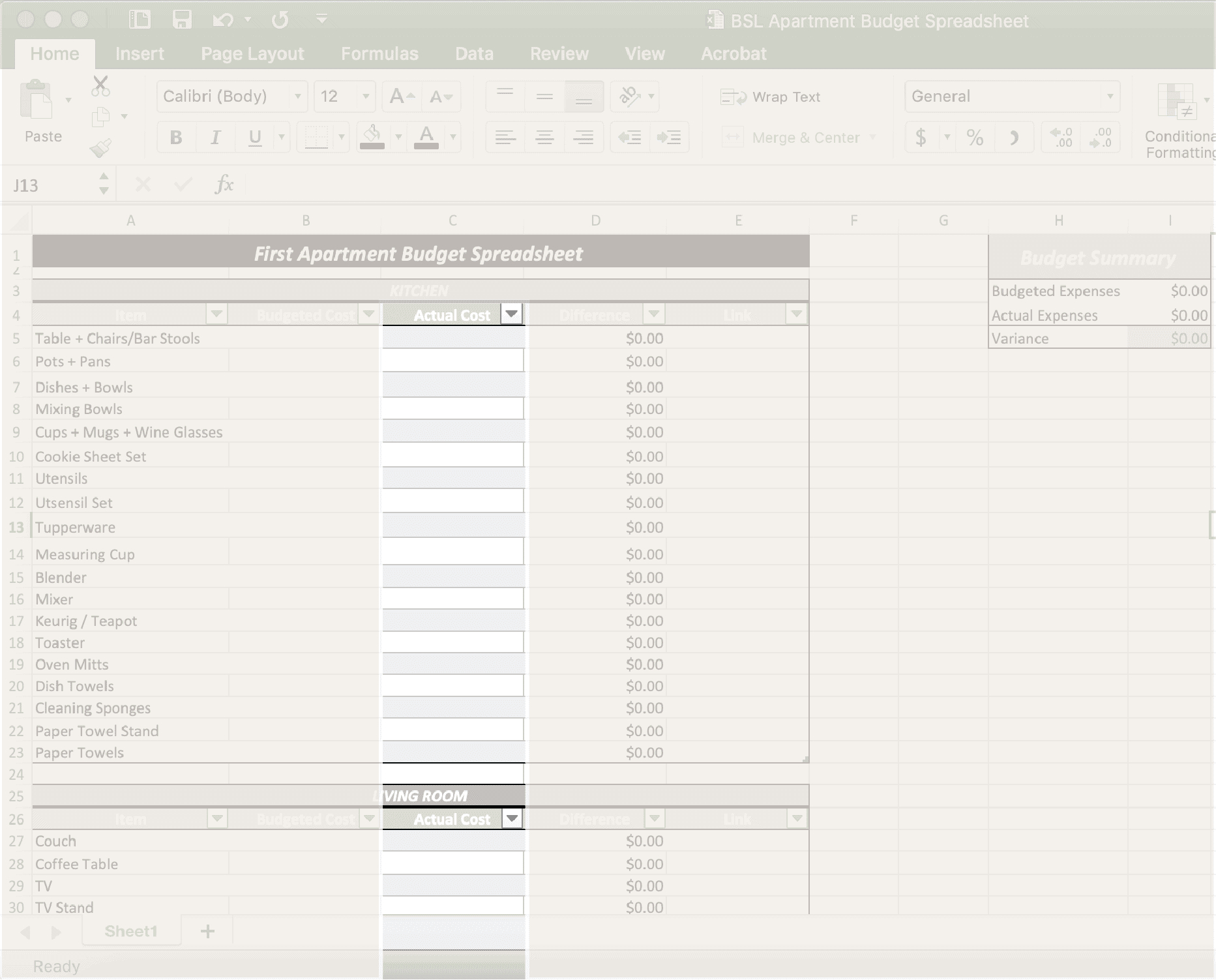Image resolution: width=1216 pixels, height=980 pixels.
Task: Decrease font size with the small A
Action: click(x=441, y=97)
